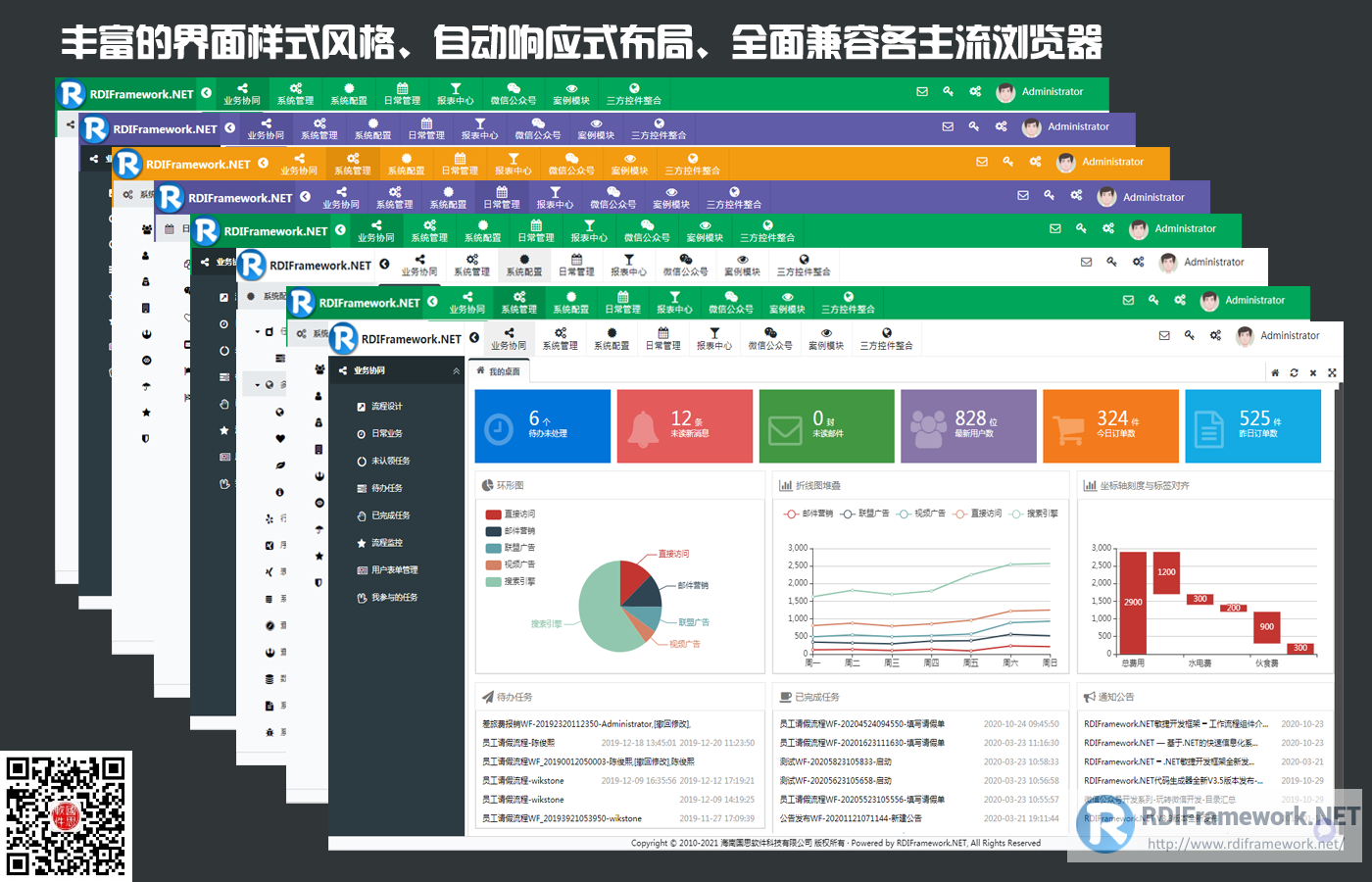
Task: Toggle 邮件营销 series in line chart legend
Action: (x=808, y=514)
